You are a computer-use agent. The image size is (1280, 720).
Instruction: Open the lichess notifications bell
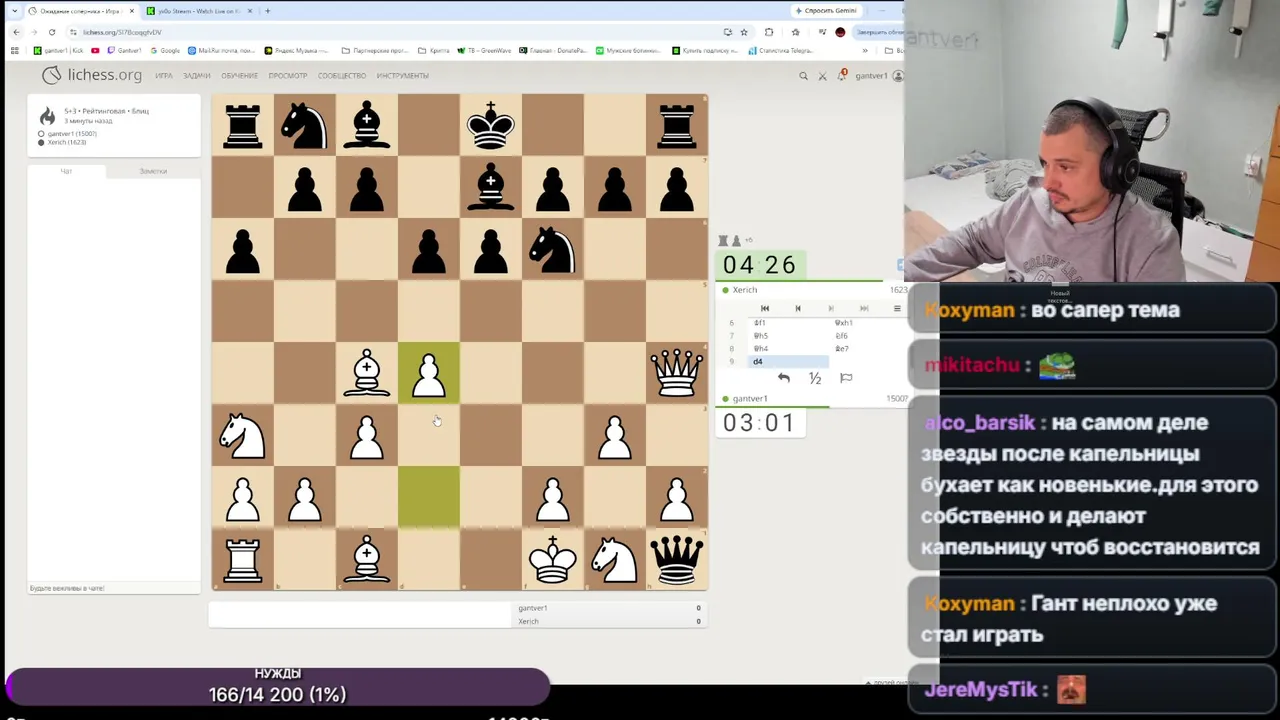point(842,76)
